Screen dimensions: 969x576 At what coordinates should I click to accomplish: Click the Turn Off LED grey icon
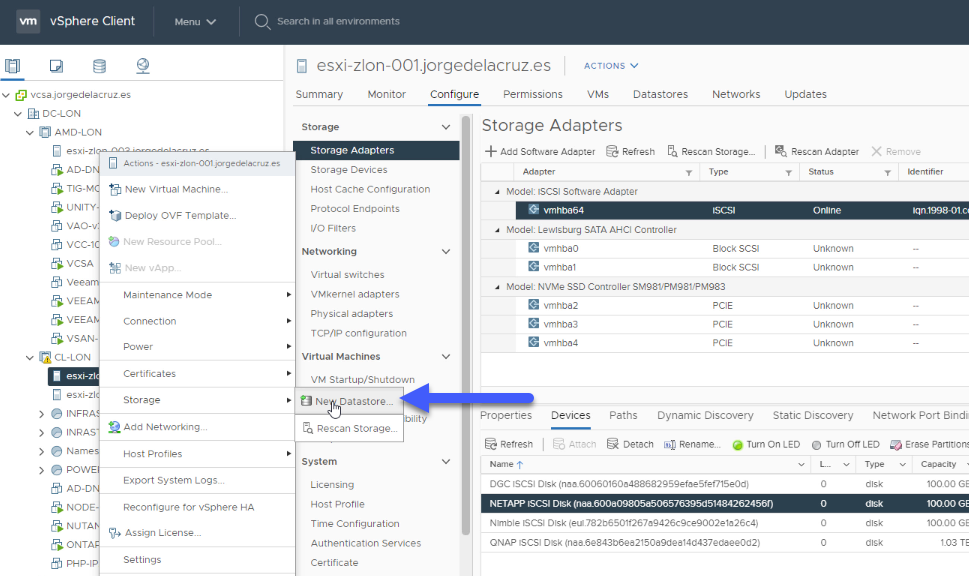tap(816, 445)
